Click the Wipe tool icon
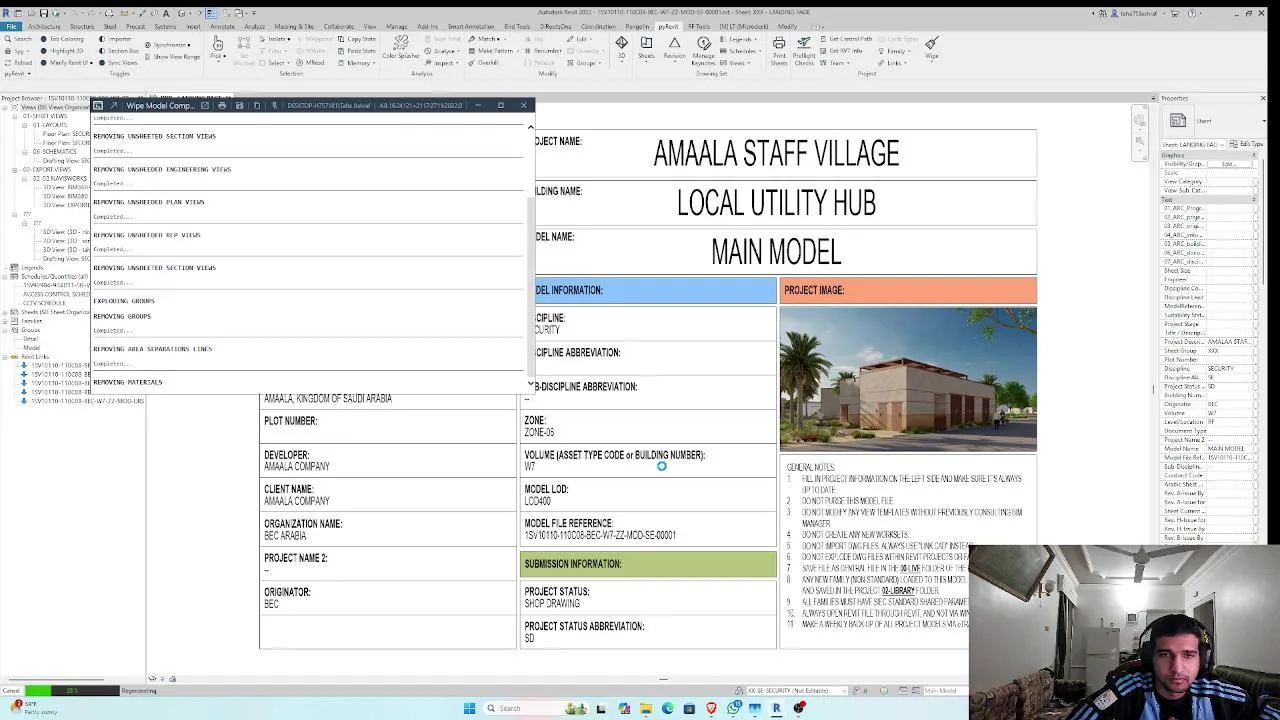This screenshot has width=1280, height=720. click(932, 47)
